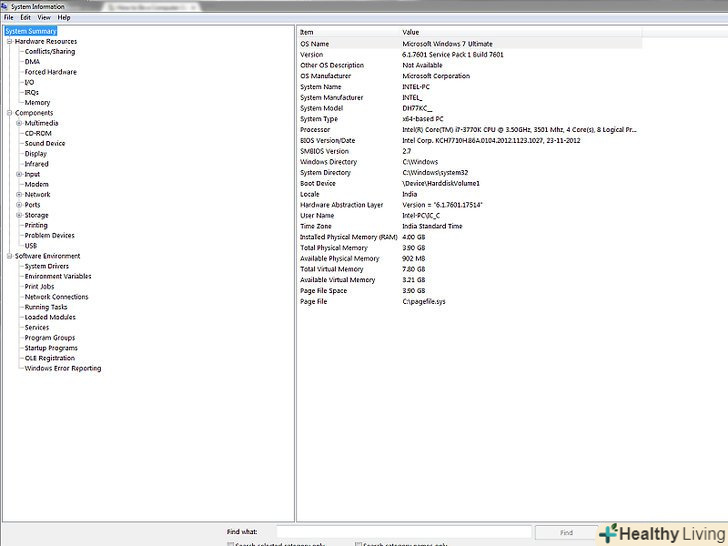This screenshot has width=728, height=546.
Task: Select Startup Programs tree item
Action: pos(51,348)
